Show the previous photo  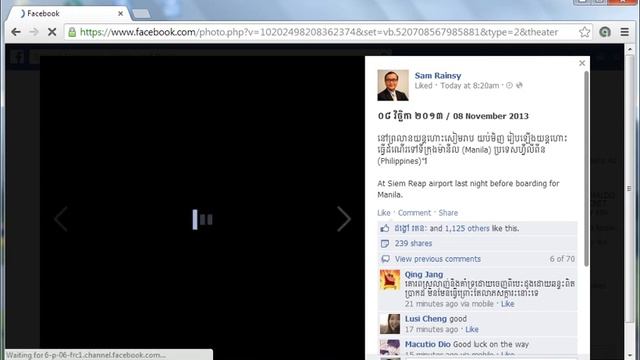click(61, 219)
